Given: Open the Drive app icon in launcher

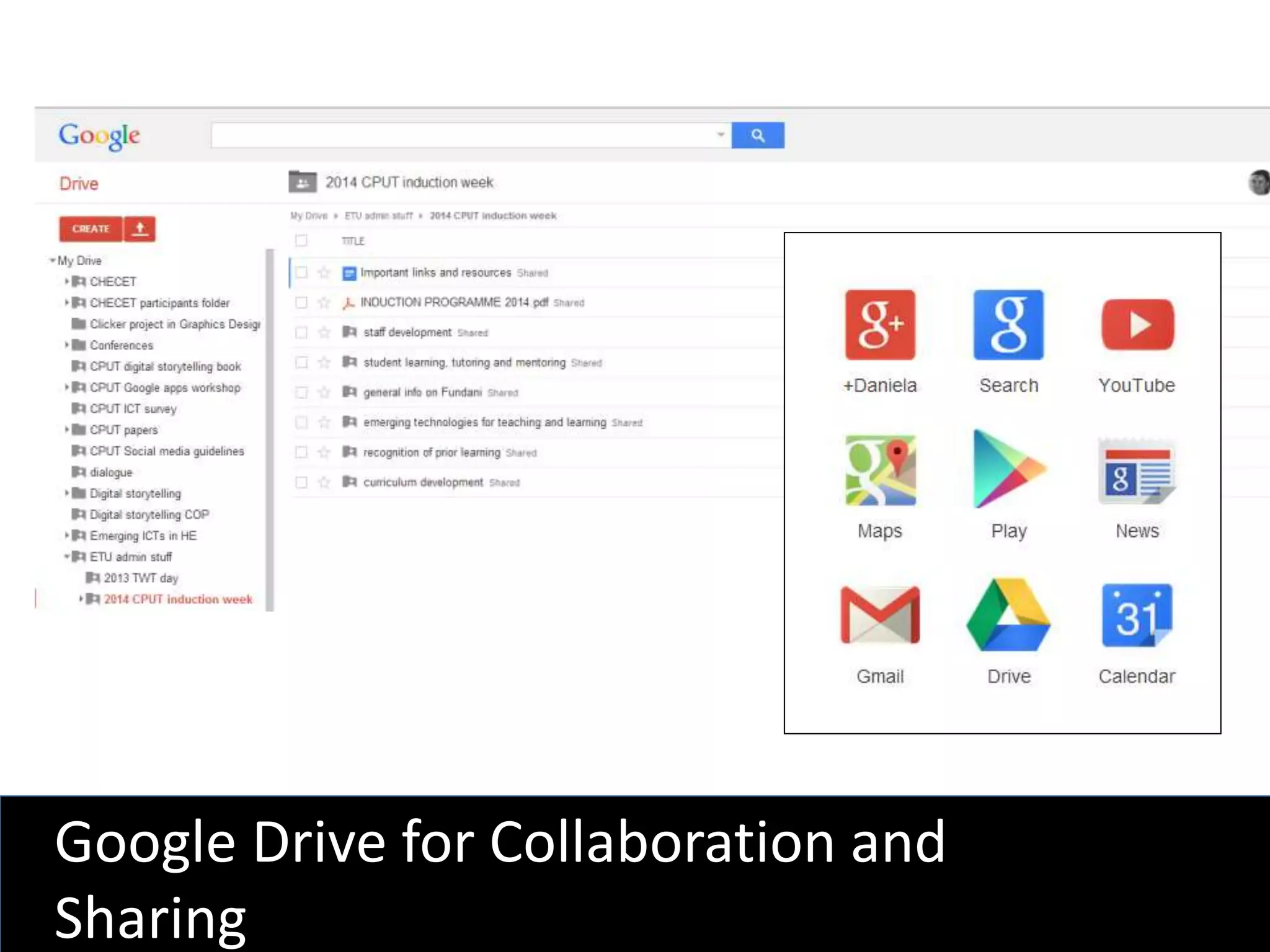Looking at the screenshot, I should pyautogui.click(x=1009, y=615).
